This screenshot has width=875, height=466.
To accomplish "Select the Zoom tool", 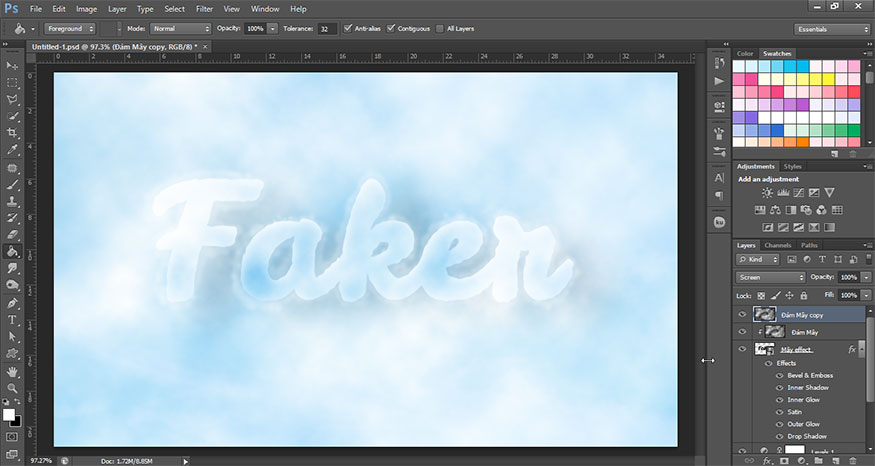I will (x=12, y=388).
